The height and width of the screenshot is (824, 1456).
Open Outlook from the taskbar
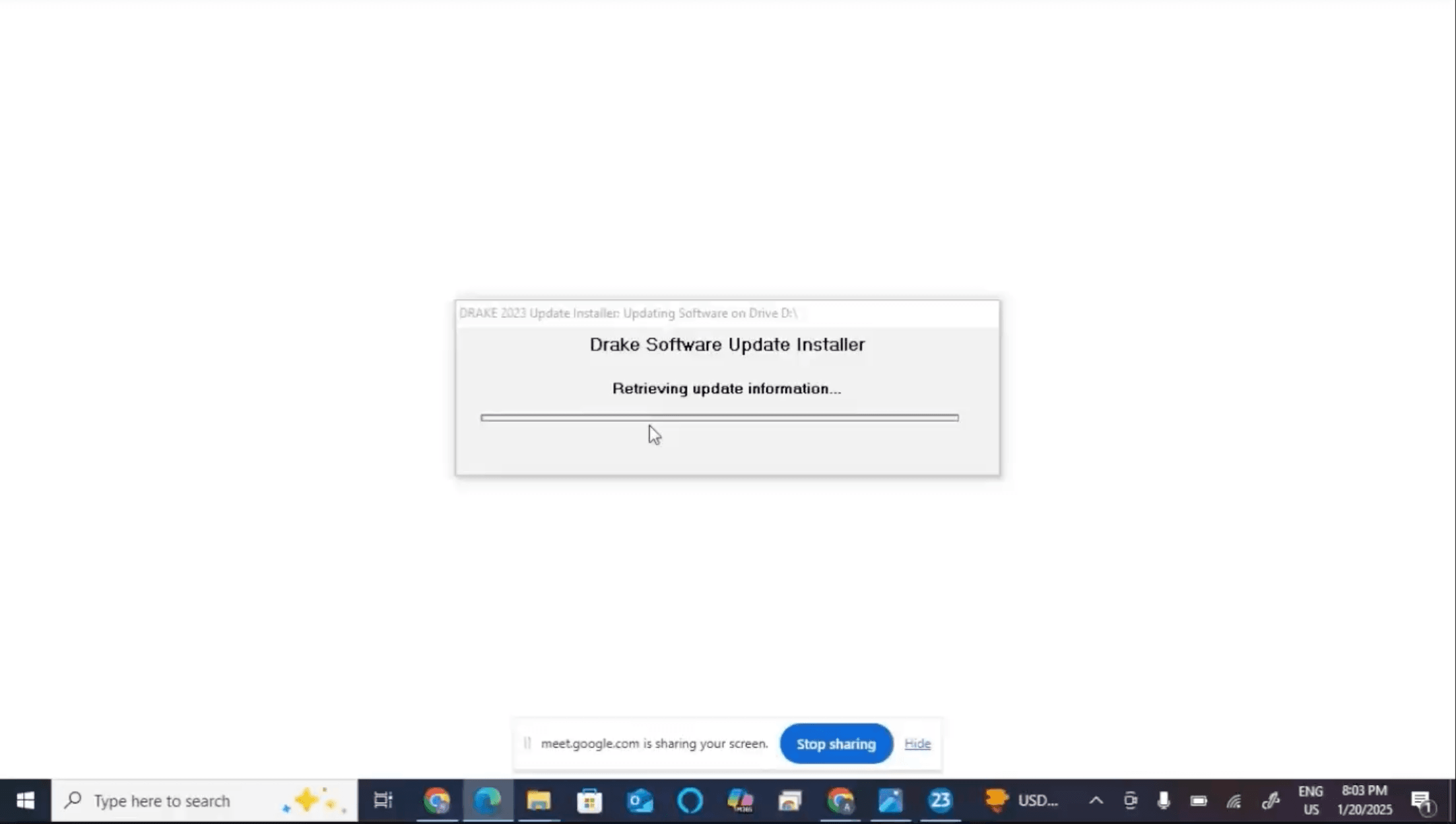click(x=640, y=800)
